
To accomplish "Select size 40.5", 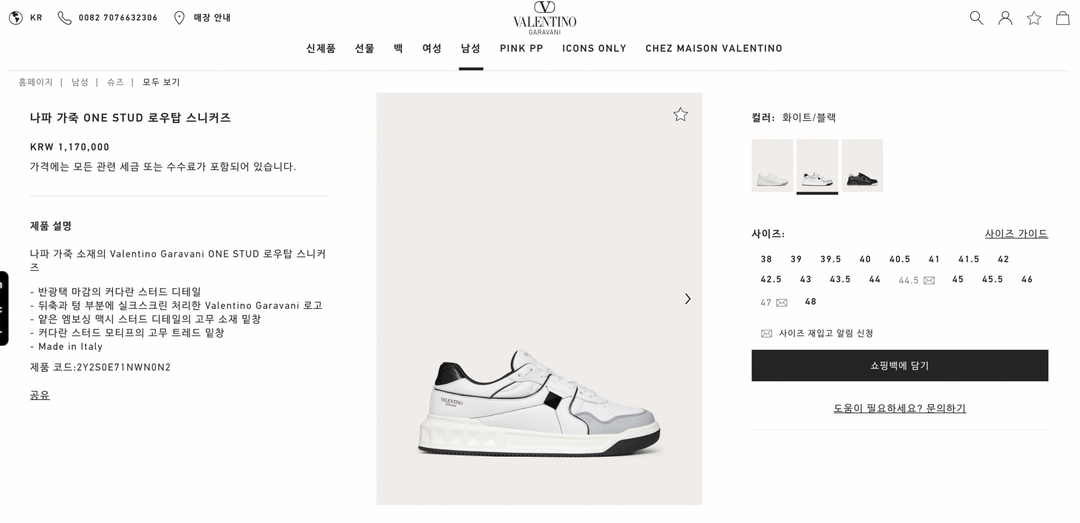I will [x=900, y=259].
